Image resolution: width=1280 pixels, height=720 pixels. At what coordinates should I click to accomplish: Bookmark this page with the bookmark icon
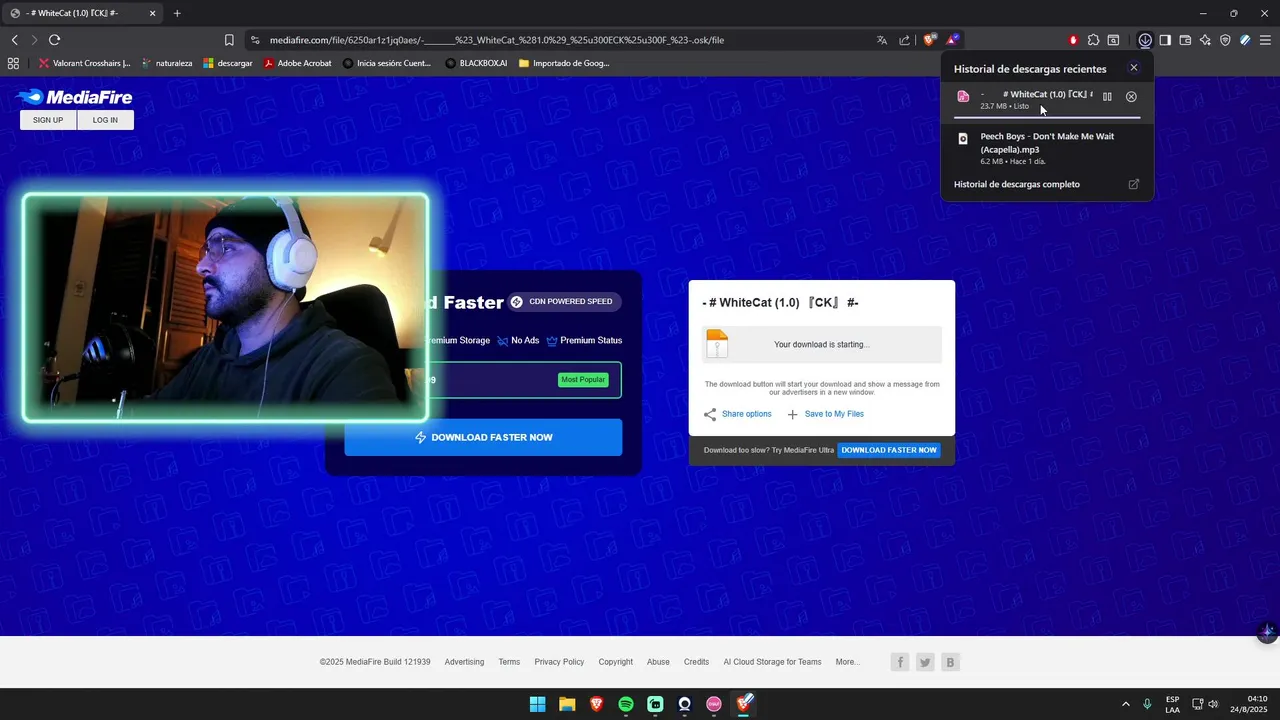pyautogui.click(x=229, y=40)
